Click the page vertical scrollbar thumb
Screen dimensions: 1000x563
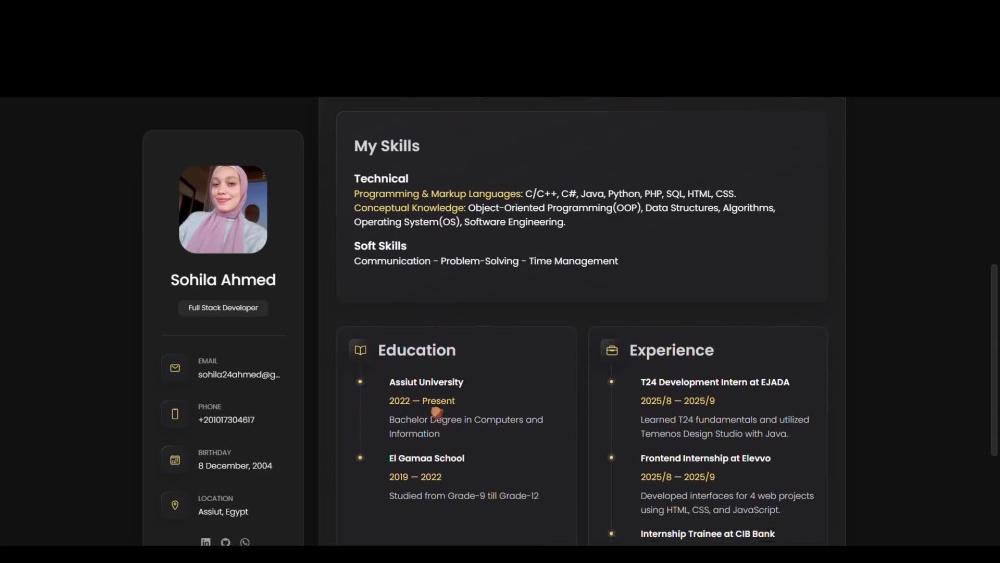pyautogui.click(x=993, y=360)
